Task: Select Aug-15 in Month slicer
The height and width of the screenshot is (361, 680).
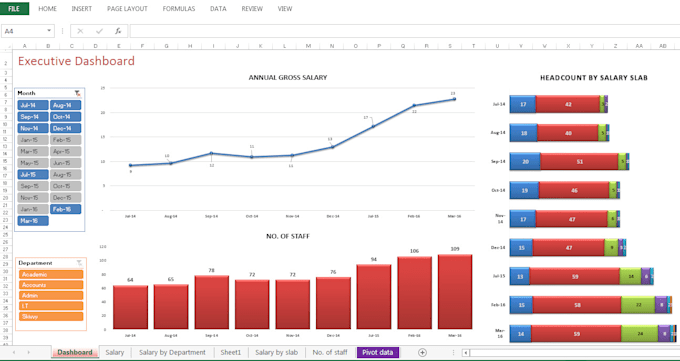Action: 65,174
